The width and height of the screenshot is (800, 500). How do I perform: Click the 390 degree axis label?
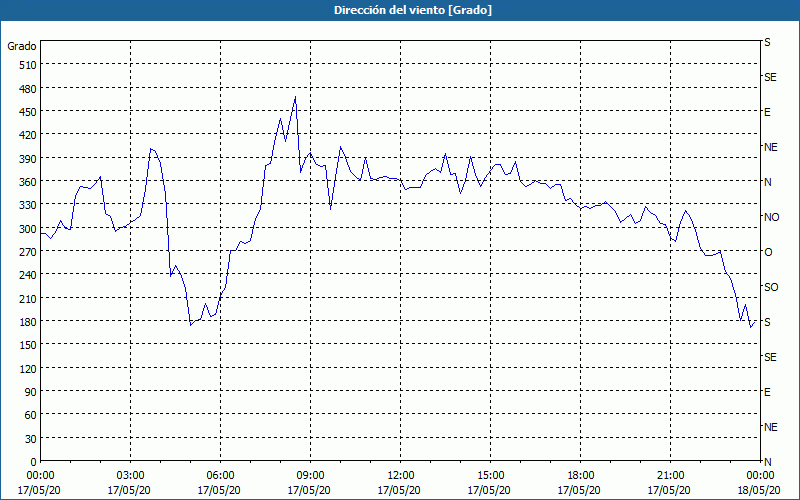click(x=29, y=158)
